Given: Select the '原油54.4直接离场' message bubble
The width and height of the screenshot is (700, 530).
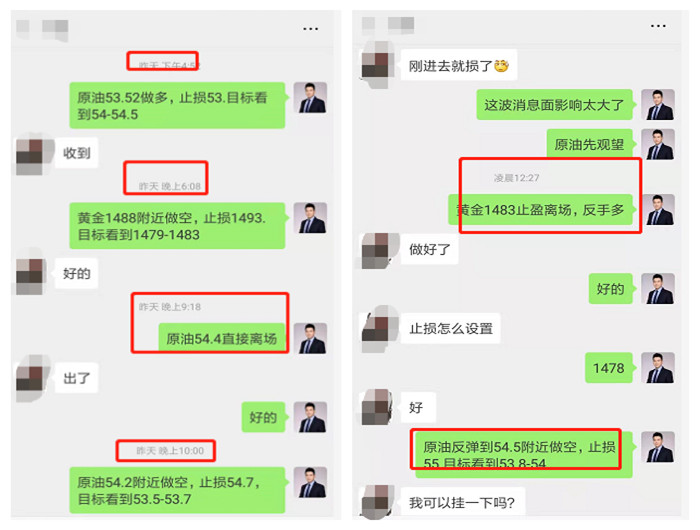Looking at the screenshot, I should pyautogui.click(x=222, y=338).
